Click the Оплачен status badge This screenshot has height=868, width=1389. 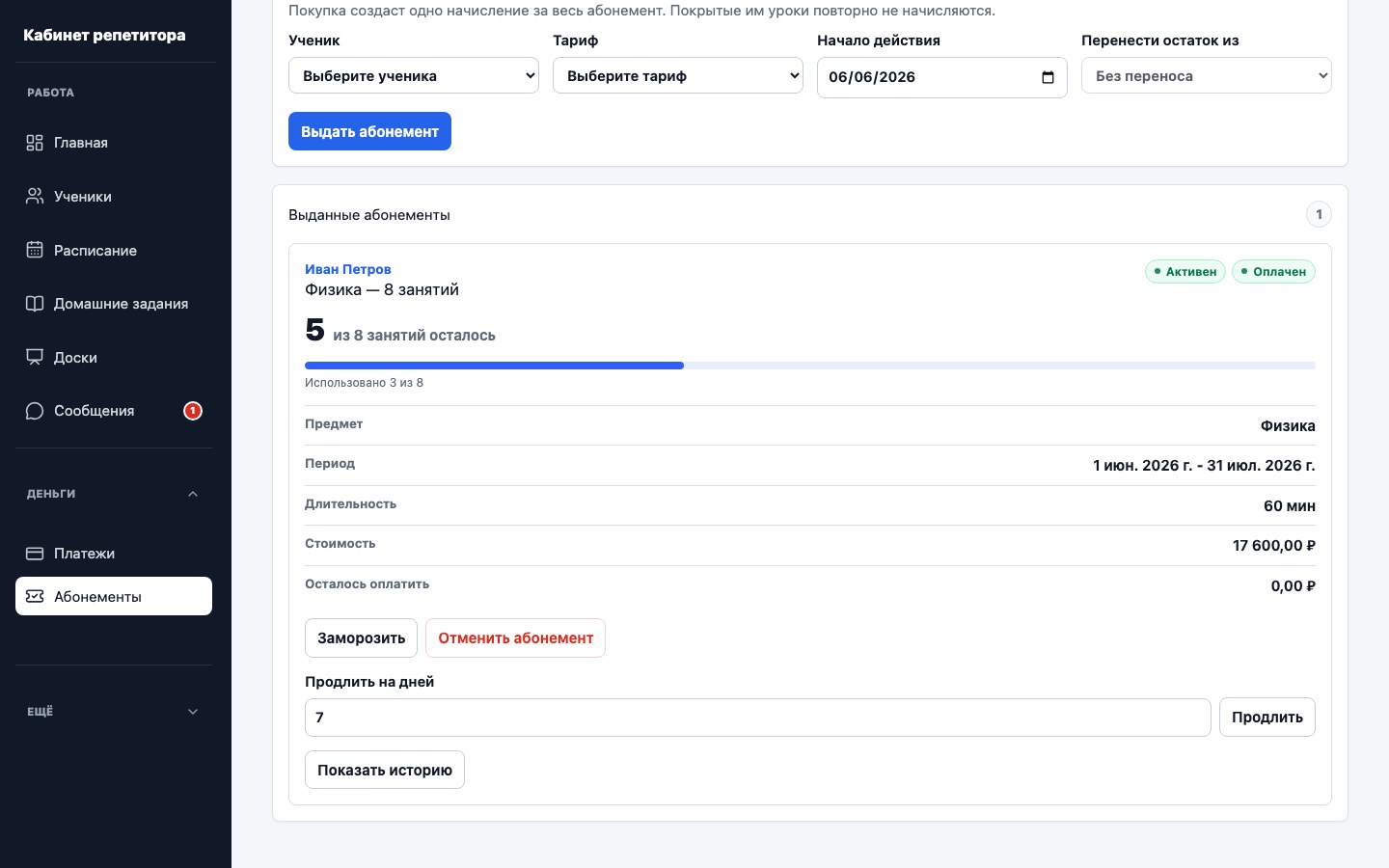coord(1273,272)
